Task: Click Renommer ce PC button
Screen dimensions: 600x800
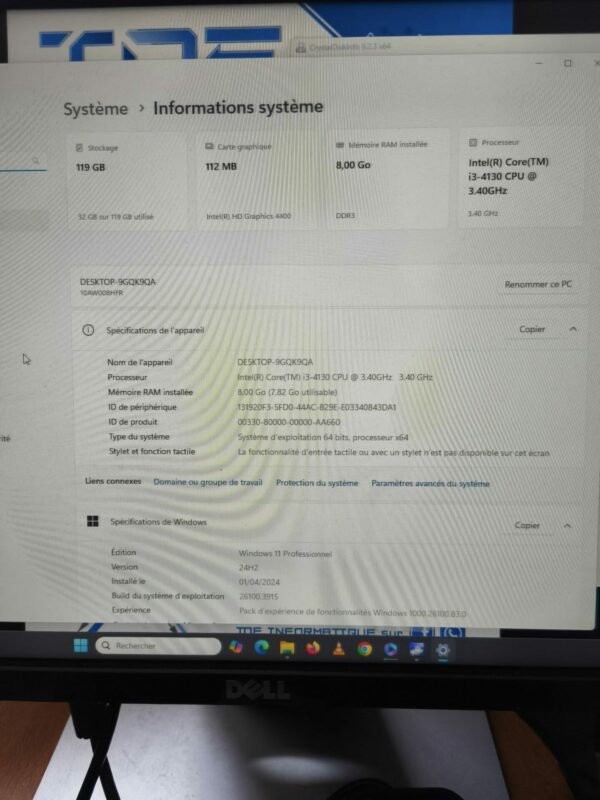Action: [x=538, y=284]
